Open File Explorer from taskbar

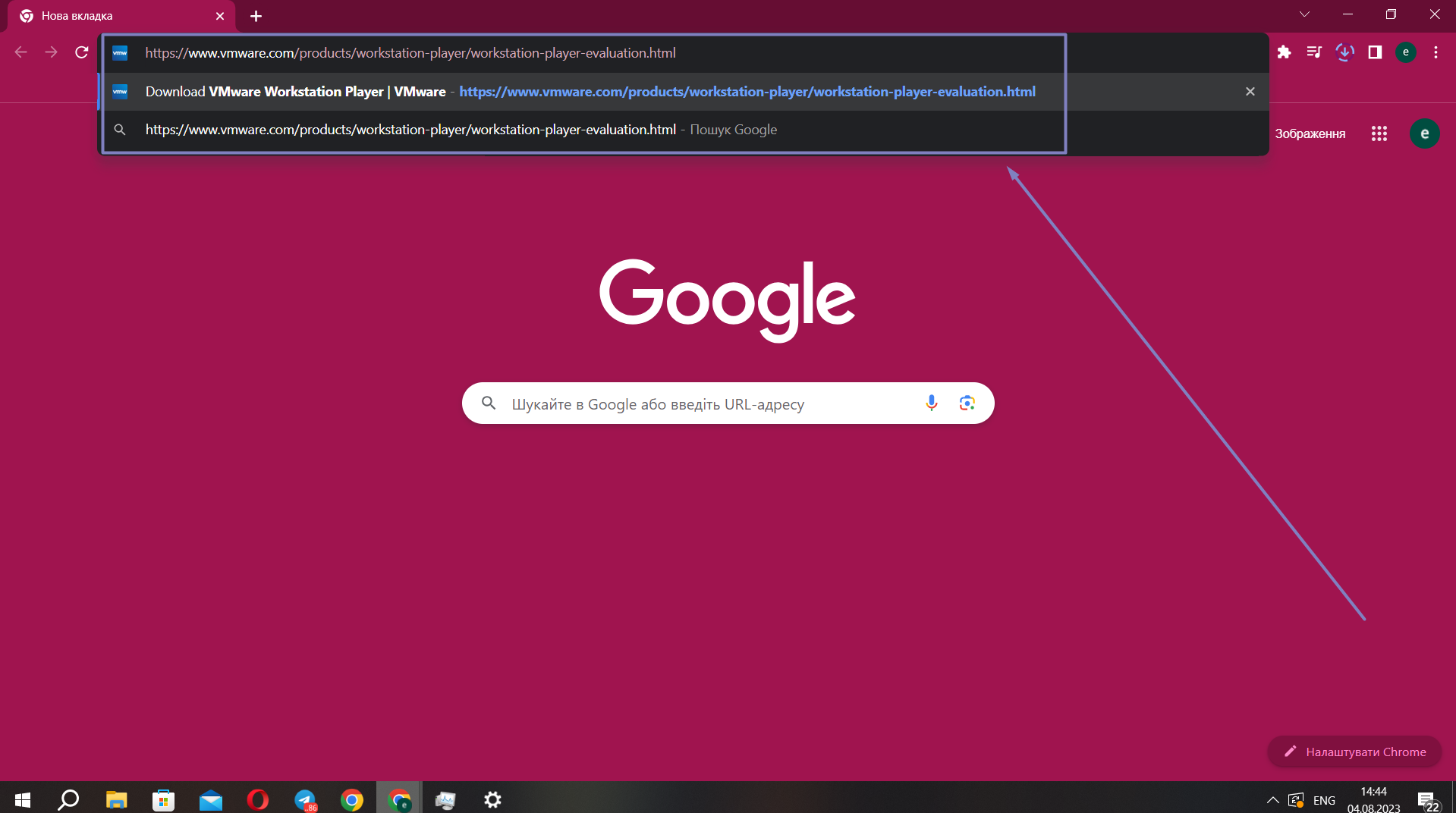click(x=116, y=799)
